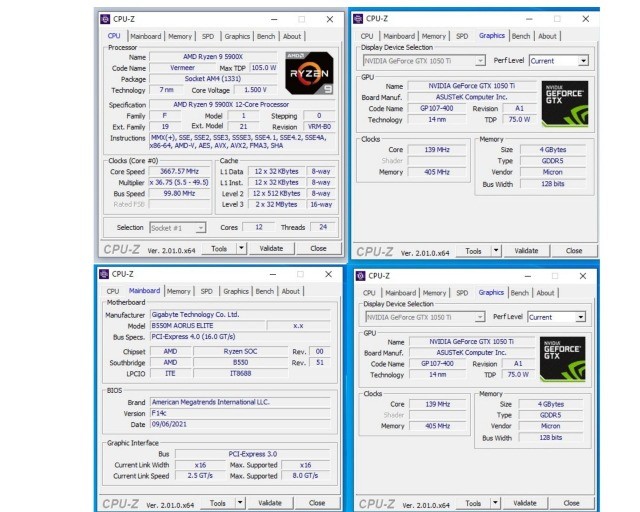
Task: Open the Graphics tab in the CPU window
Action: (x=237, y=36)
